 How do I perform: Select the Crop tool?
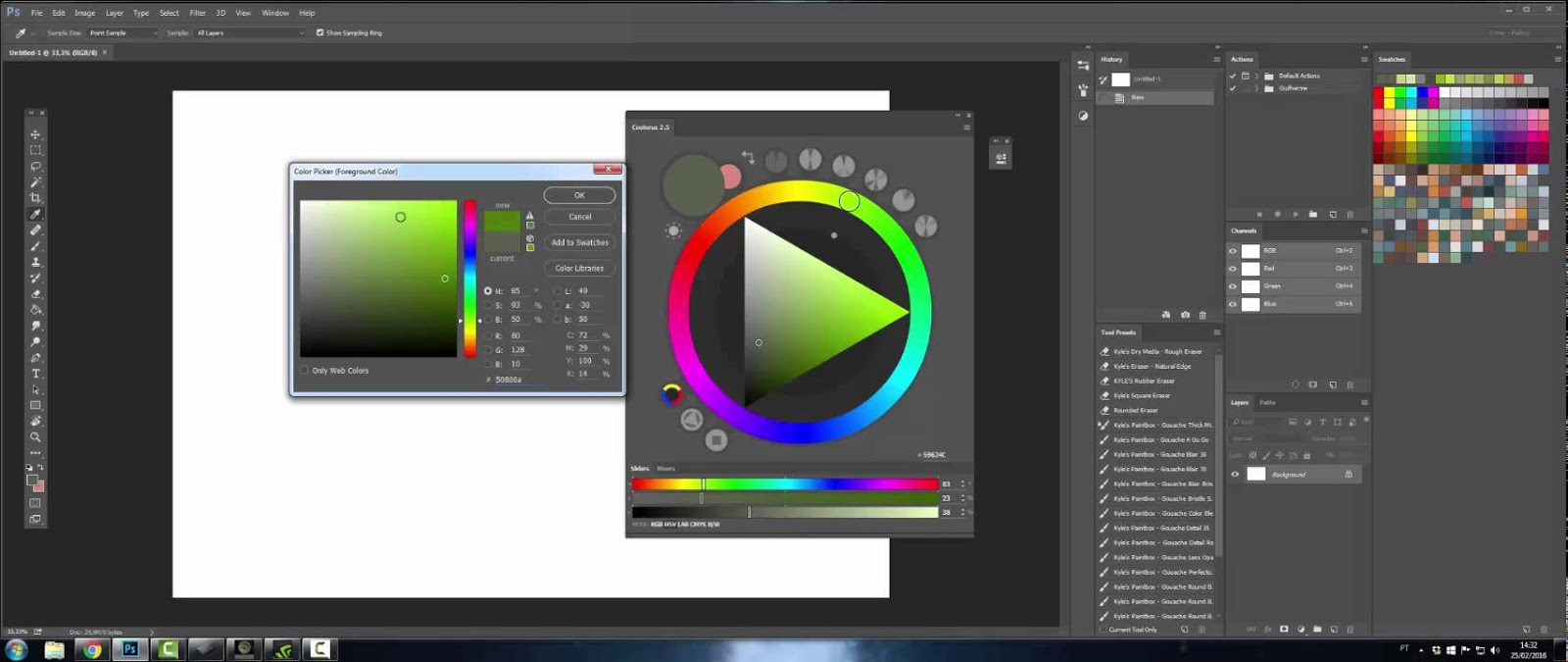pyautogui.click(x=35, y=197)
